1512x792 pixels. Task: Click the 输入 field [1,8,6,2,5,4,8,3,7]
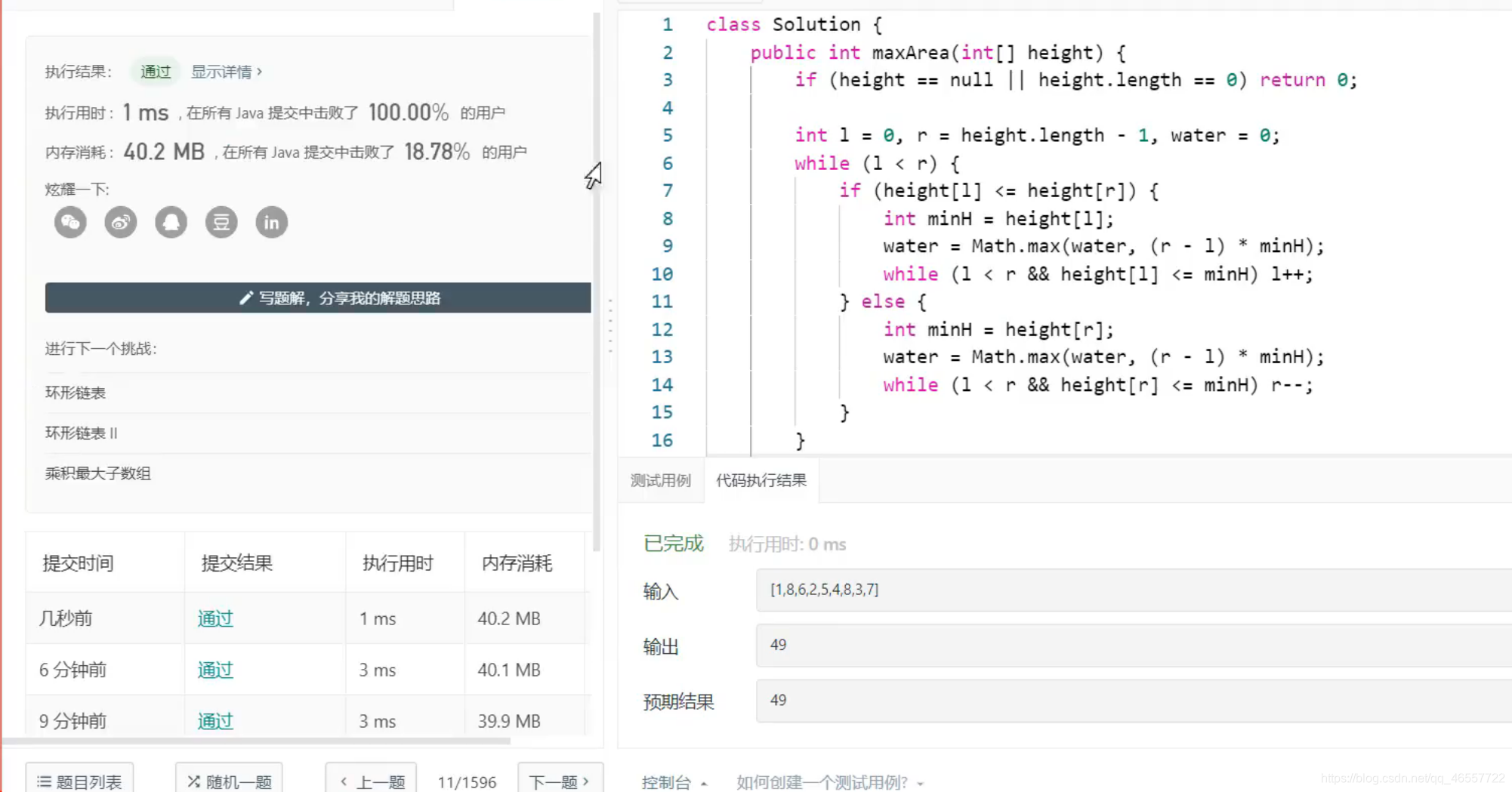(1133, 590)
